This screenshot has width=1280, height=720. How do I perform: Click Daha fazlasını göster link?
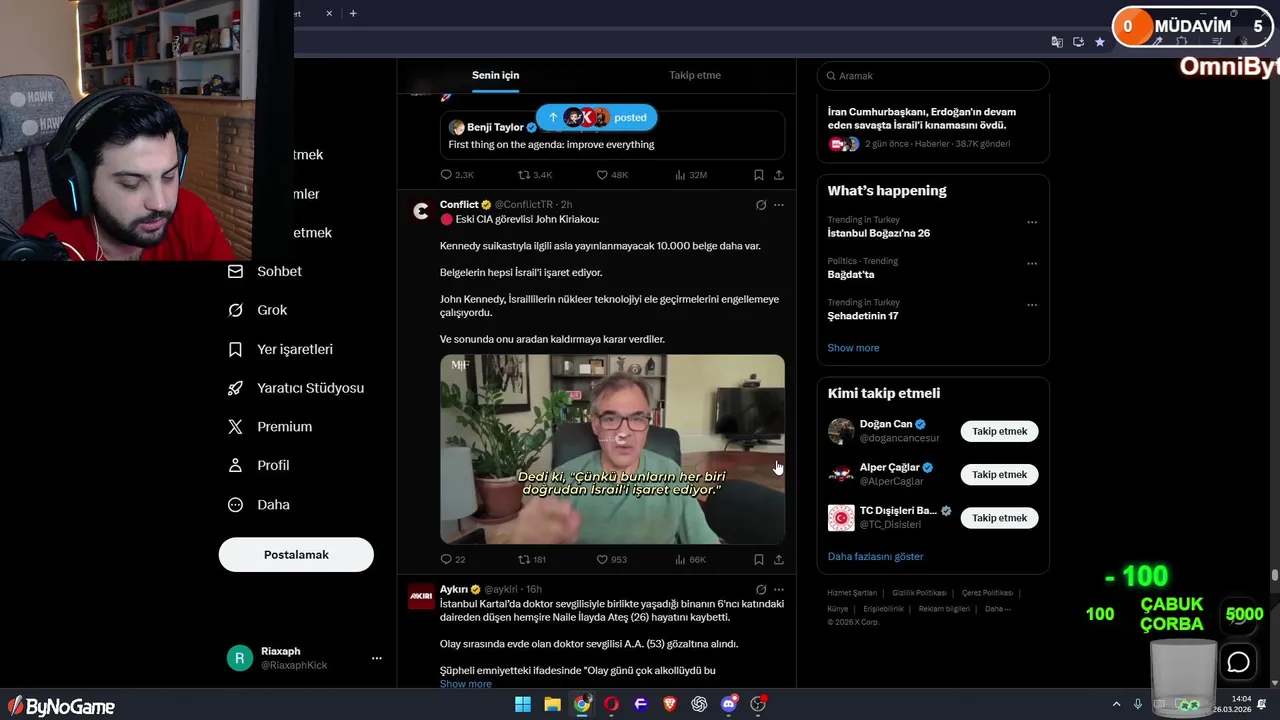[875, 557]
